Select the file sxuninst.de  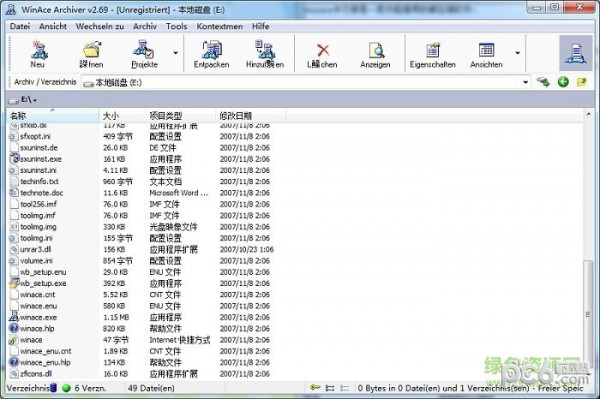(39, 147)
